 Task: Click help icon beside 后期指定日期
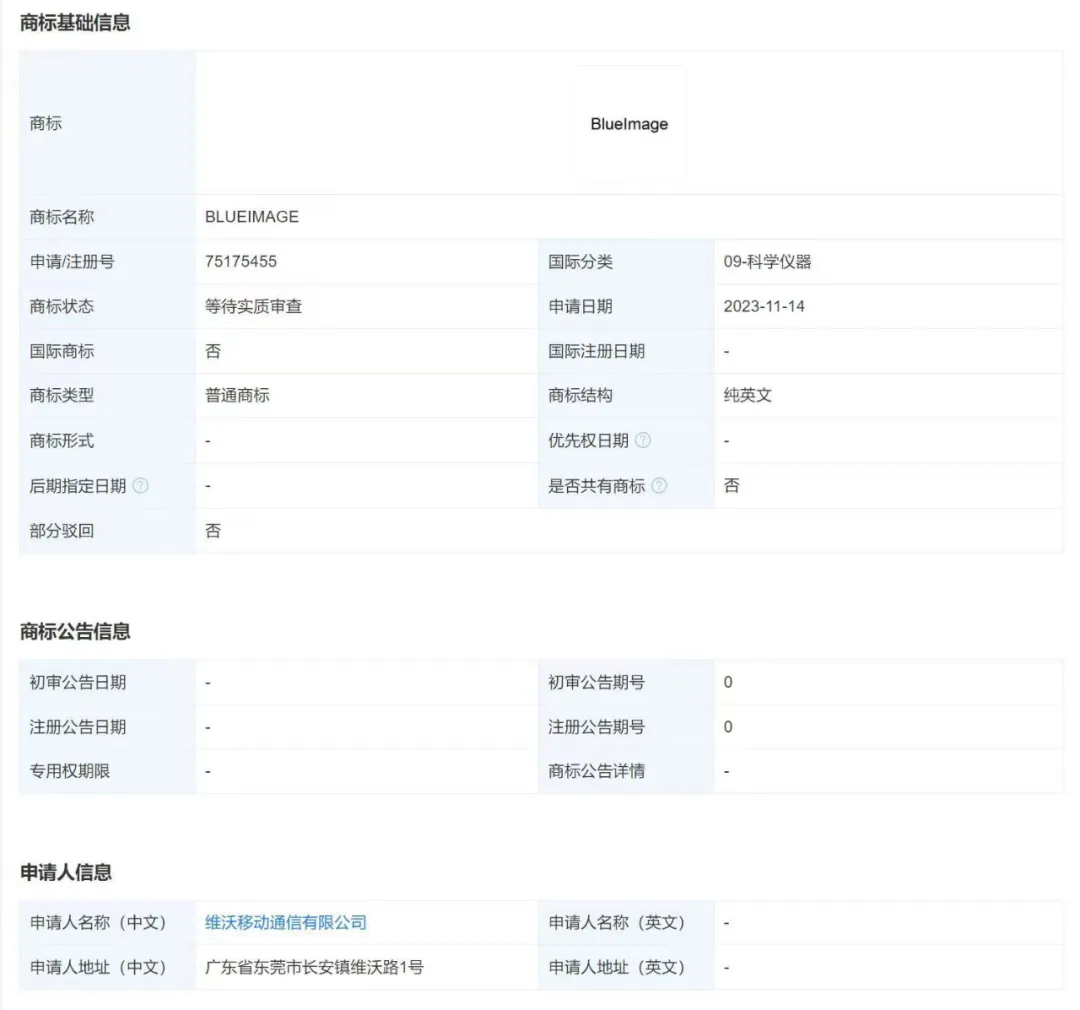tap(141, 486)
